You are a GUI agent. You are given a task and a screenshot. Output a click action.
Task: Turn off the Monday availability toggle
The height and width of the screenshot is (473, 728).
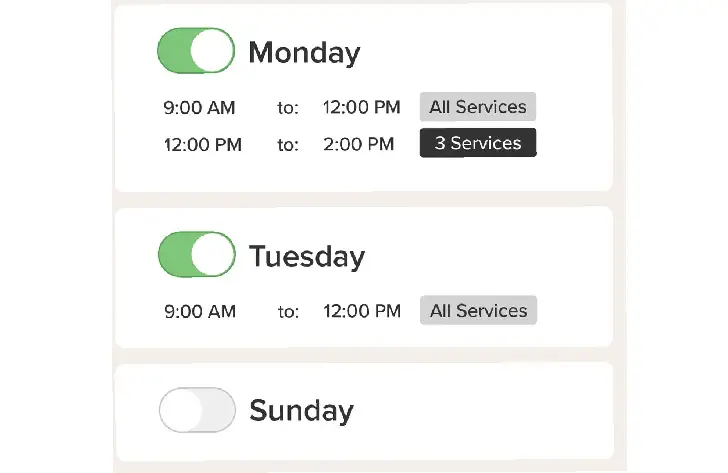point(196,51)
